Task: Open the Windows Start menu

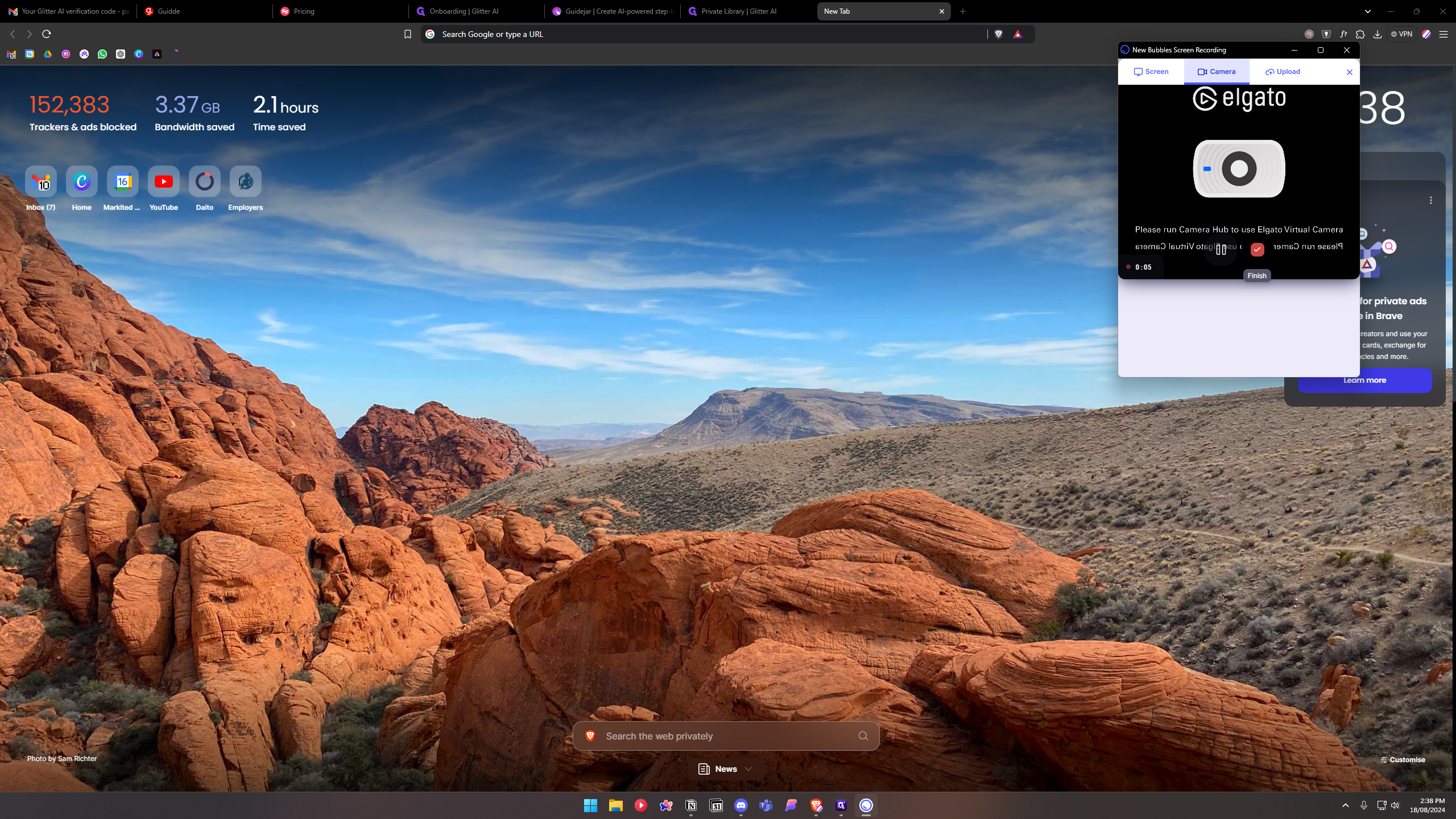Action: (590, 805)
